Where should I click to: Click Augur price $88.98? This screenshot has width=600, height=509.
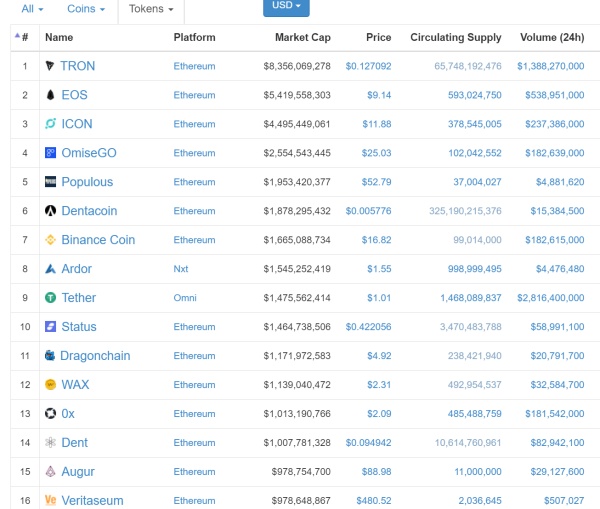tap(376, 471)
